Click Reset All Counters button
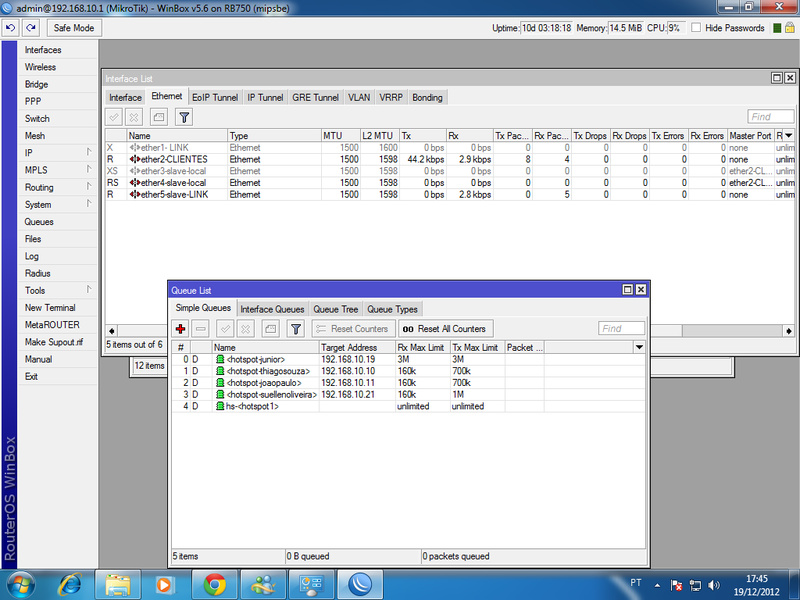800x600 pixels. click(445, 329)
